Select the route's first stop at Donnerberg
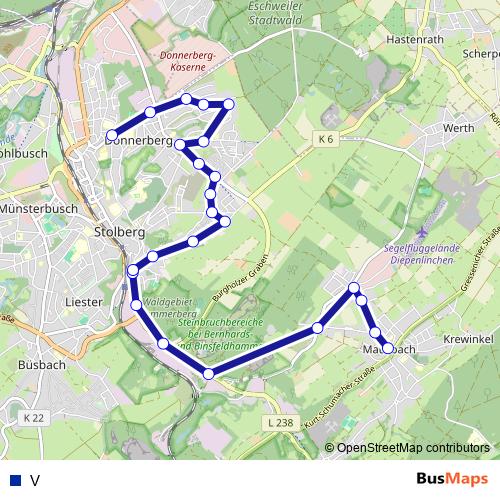This screenshot has width=500, height=500. pyautogui.click(x=112, y=135)
